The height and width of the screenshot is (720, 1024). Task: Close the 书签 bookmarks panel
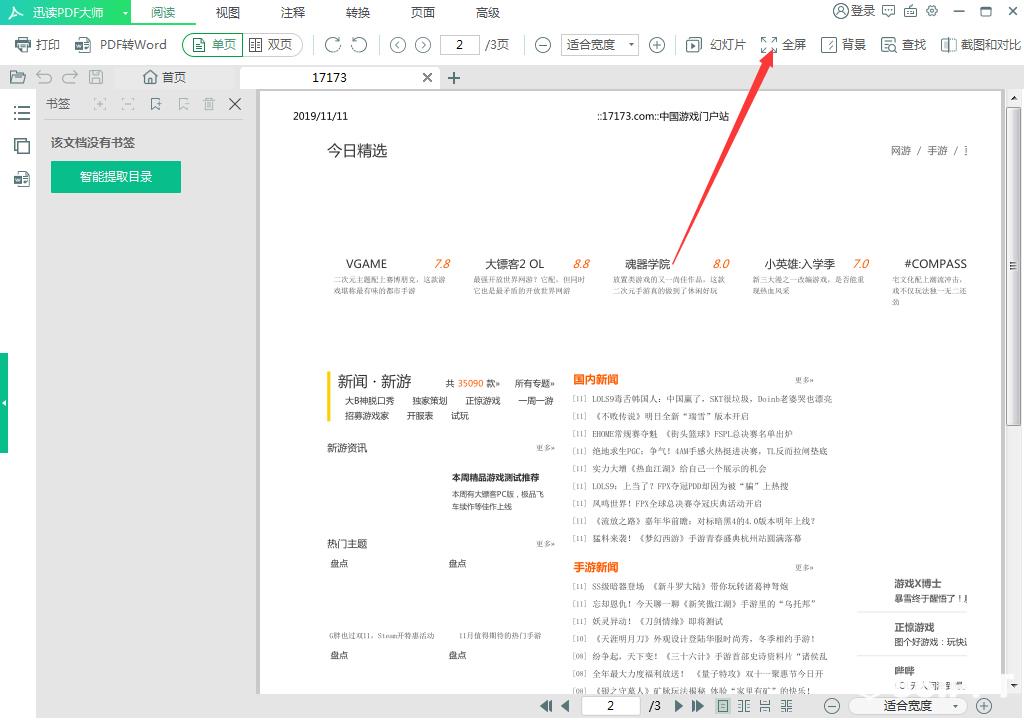tap(235, 104)
